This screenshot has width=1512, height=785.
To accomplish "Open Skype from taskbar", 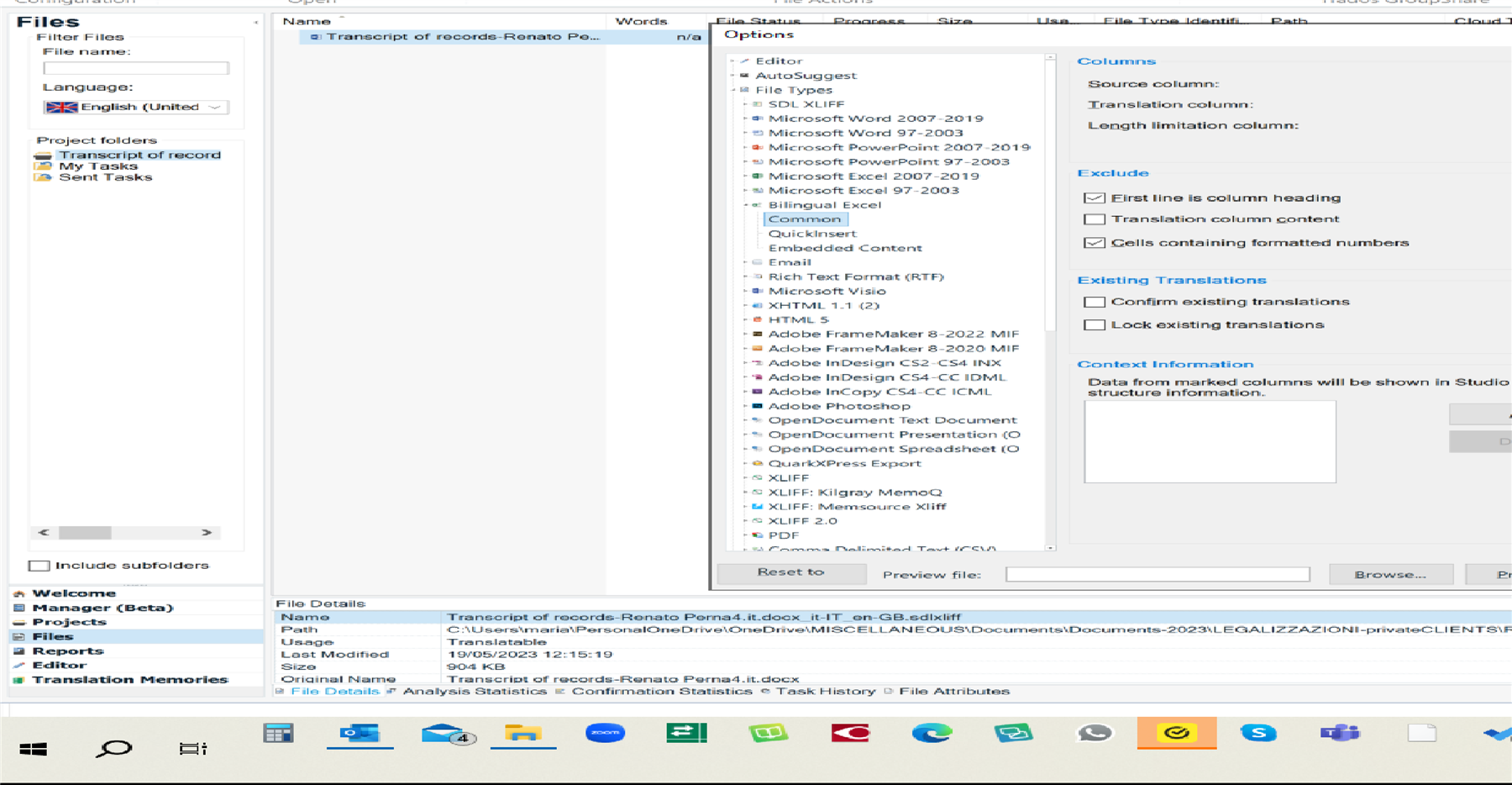I will pyautogui.click(x=1258, y=733).
